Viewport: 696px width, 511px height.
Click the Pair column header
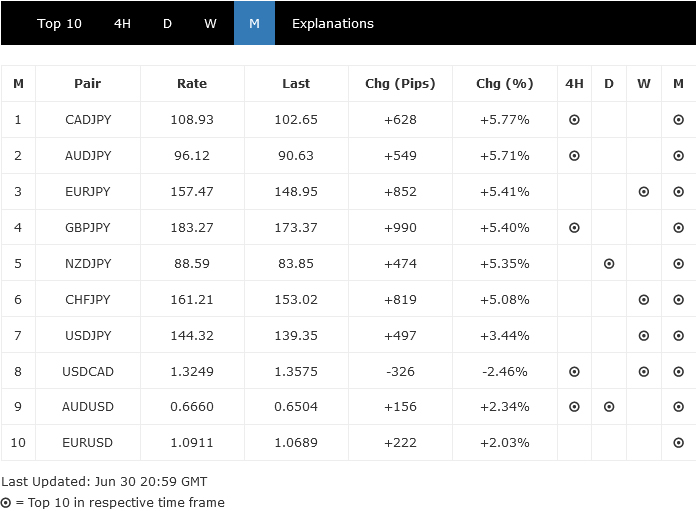(x=88, y=84)
